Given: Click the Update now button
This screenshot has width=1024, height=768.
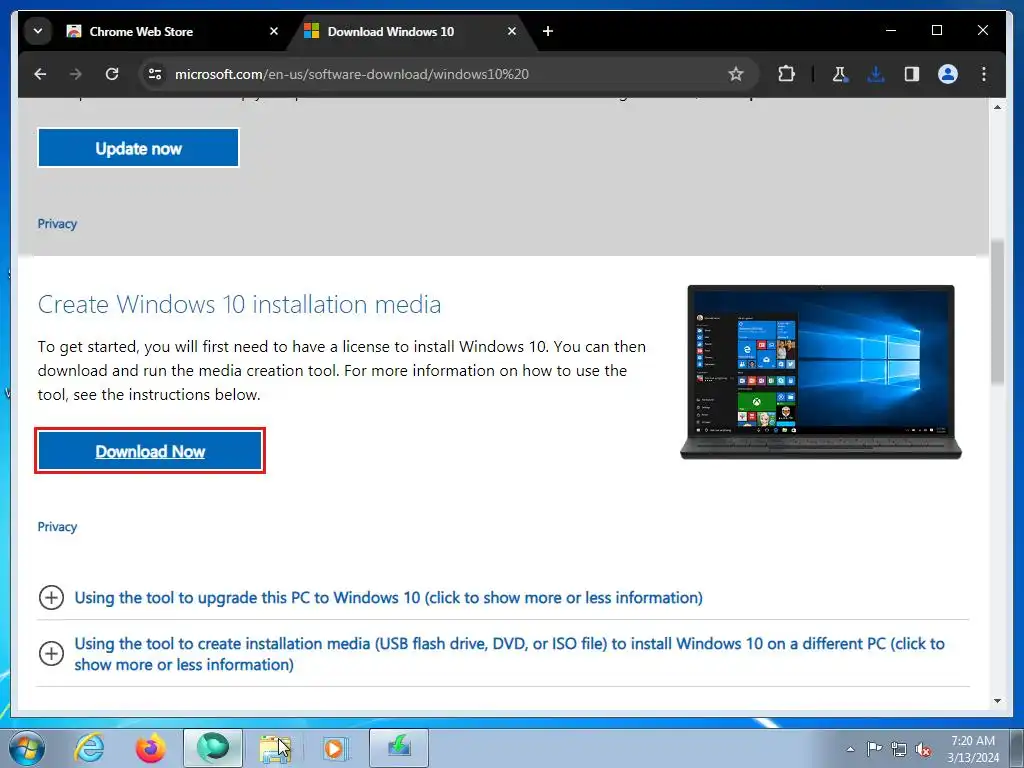Looking at the screenshot, I should pyautogui.click(x=138, y=148).
